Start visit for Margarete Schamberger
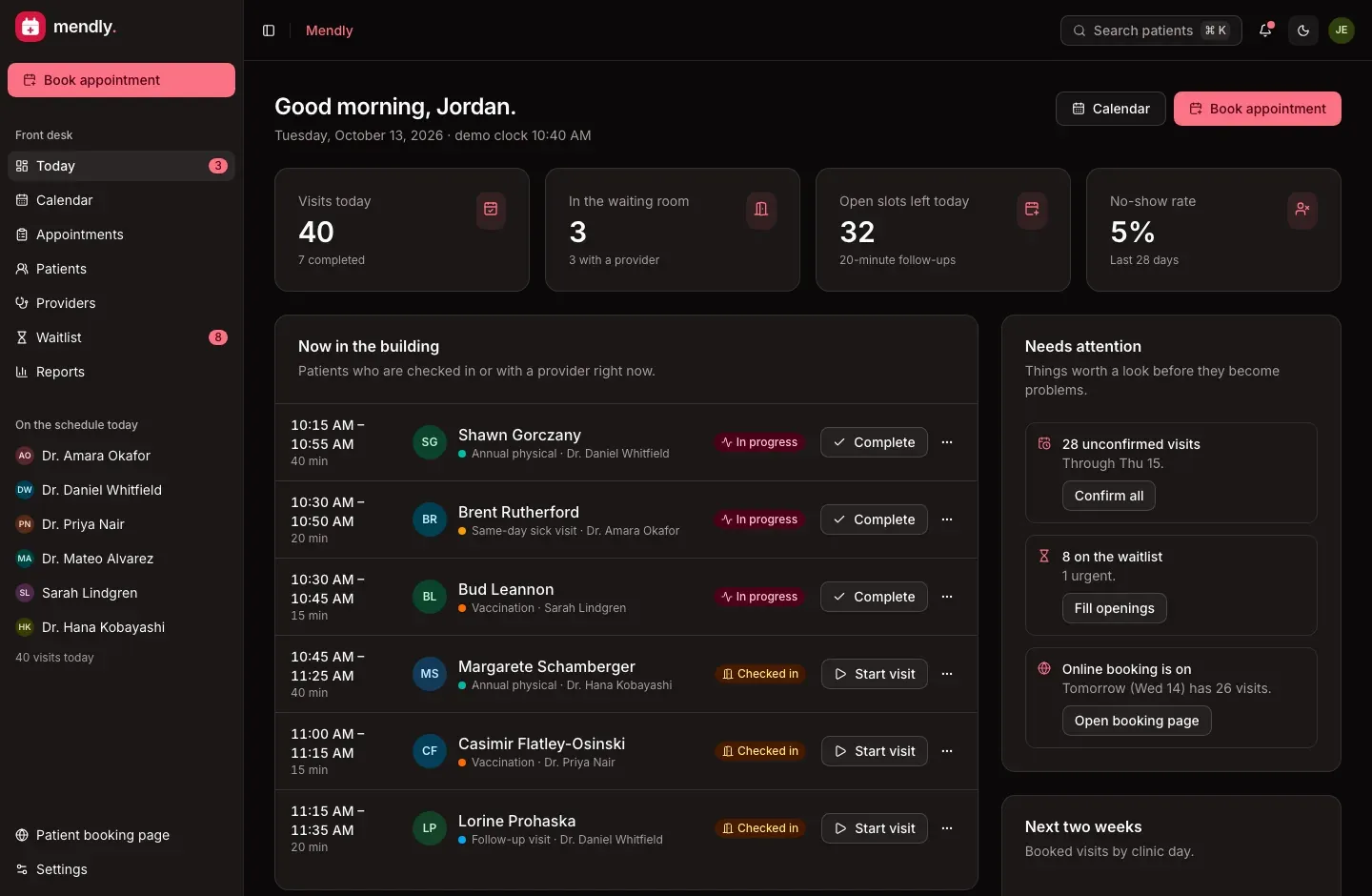The image size is (1372, 896). pos(875,674)
